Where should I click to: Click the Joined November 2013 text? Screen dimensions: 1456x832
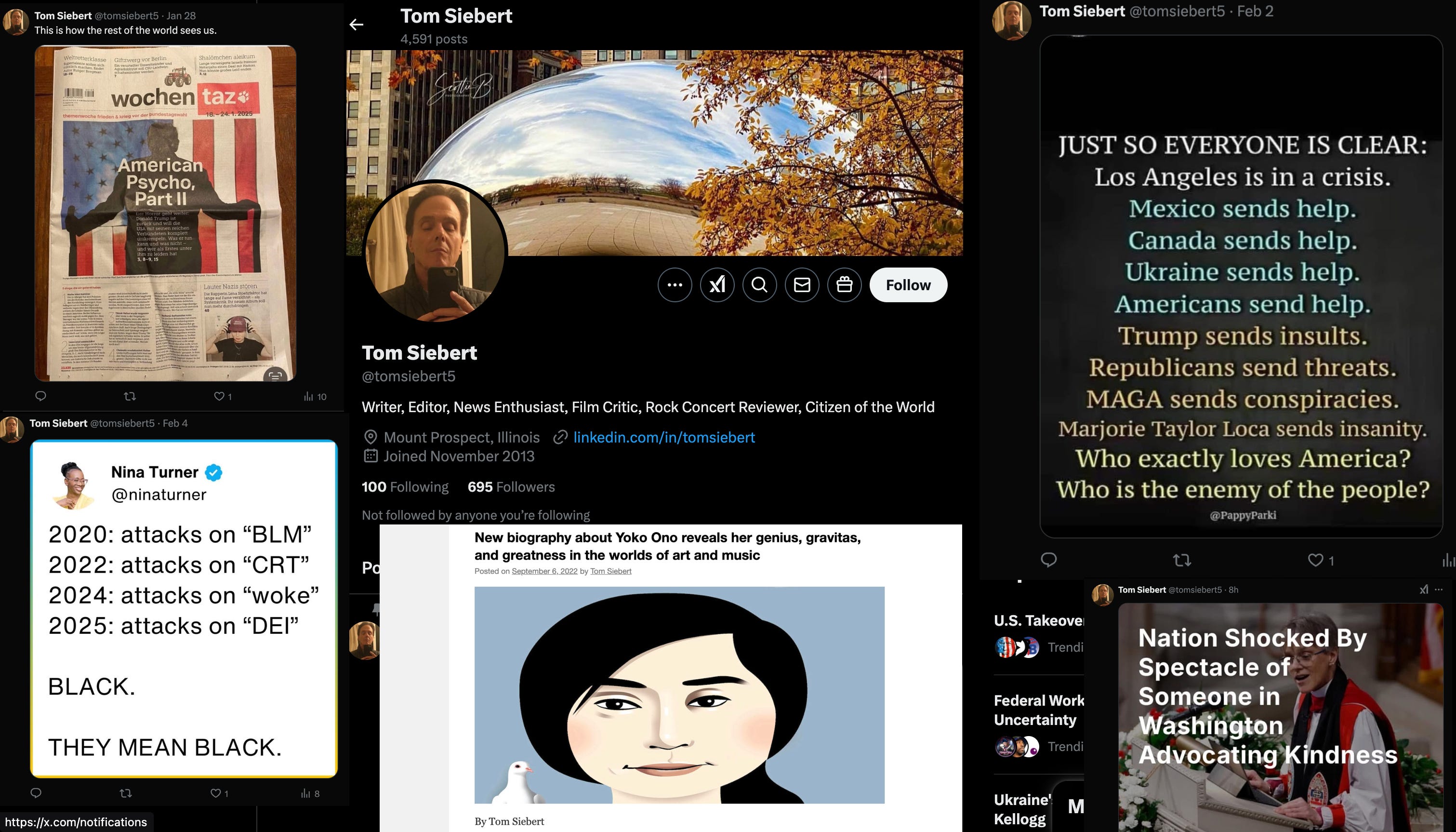[459, 456]
